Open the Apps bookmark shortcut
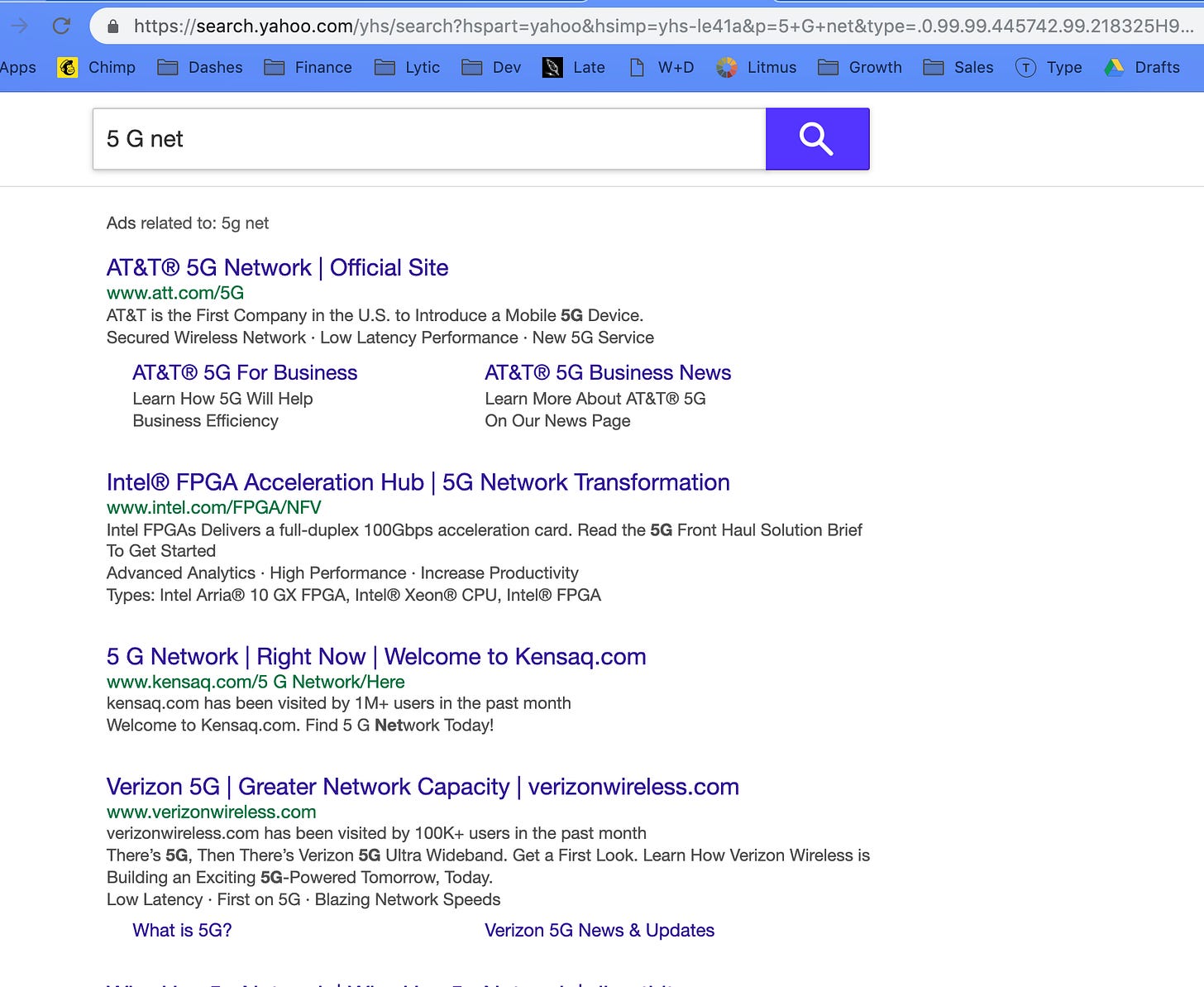The width and height of the screenshot is (1204, 987). point(17,67)
